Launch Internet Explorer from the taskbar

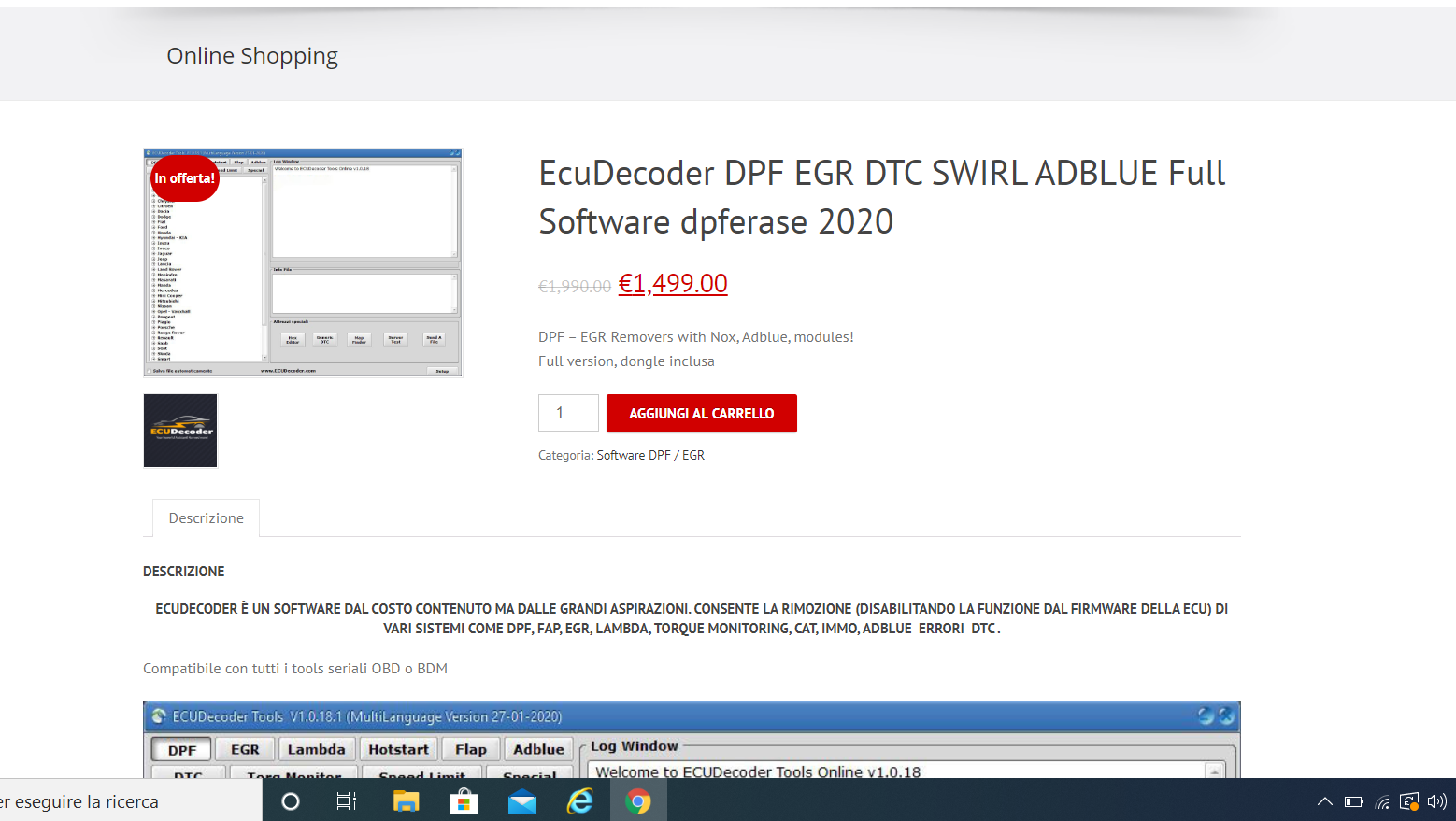click(x=580, y=801)
